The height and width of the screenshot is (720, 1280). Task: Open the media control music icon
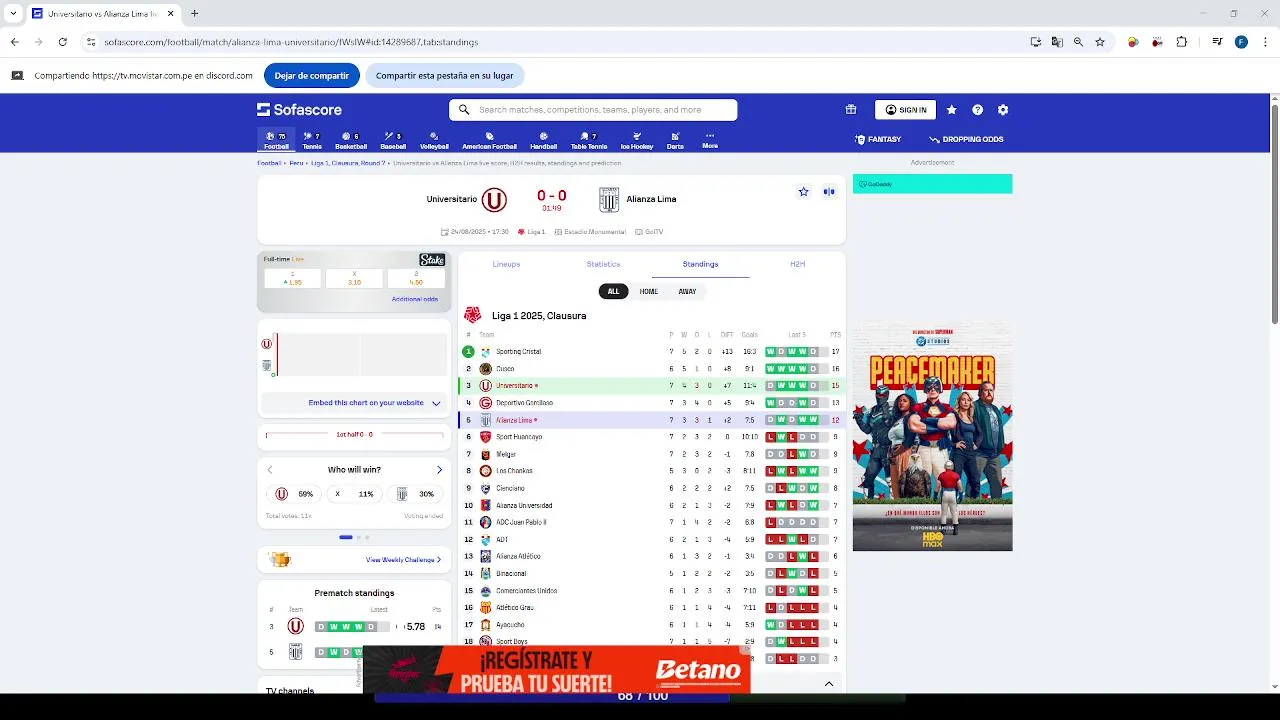click(x=1217, y=42)
